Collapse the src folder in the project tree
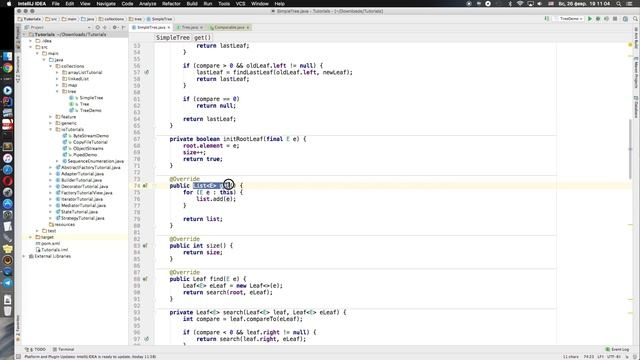This screenshot has height=360, width=640. pos(31,47)
